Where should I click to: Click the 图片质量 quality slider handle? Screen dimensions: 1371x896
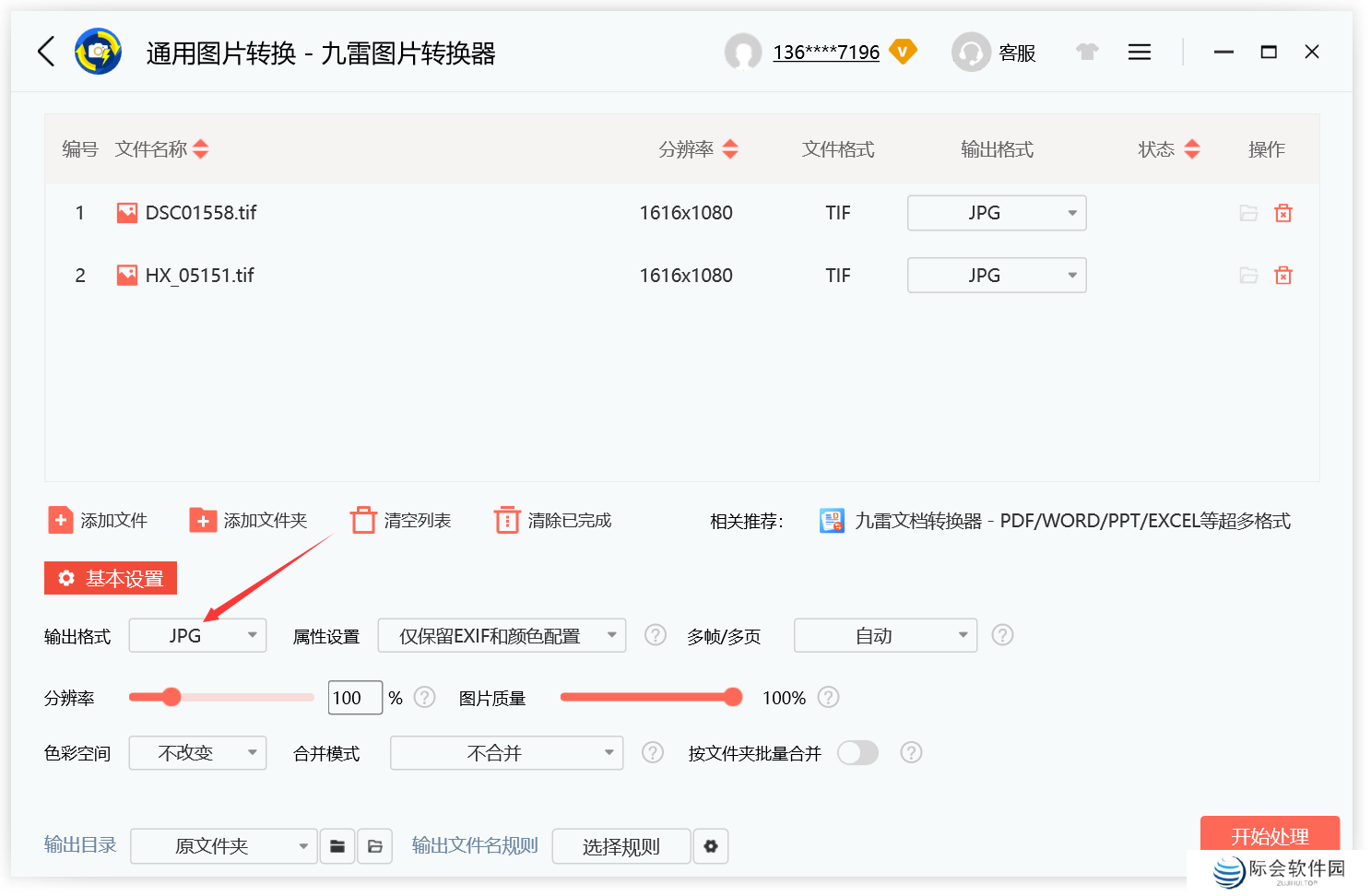coord(733,697)
